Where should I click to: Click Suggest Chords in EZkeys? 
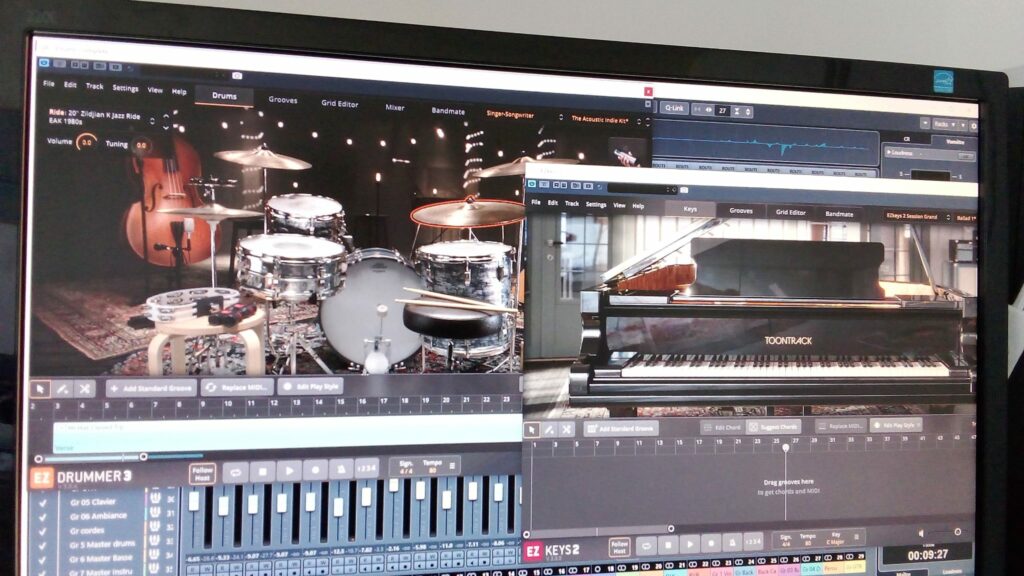point(773,427)
